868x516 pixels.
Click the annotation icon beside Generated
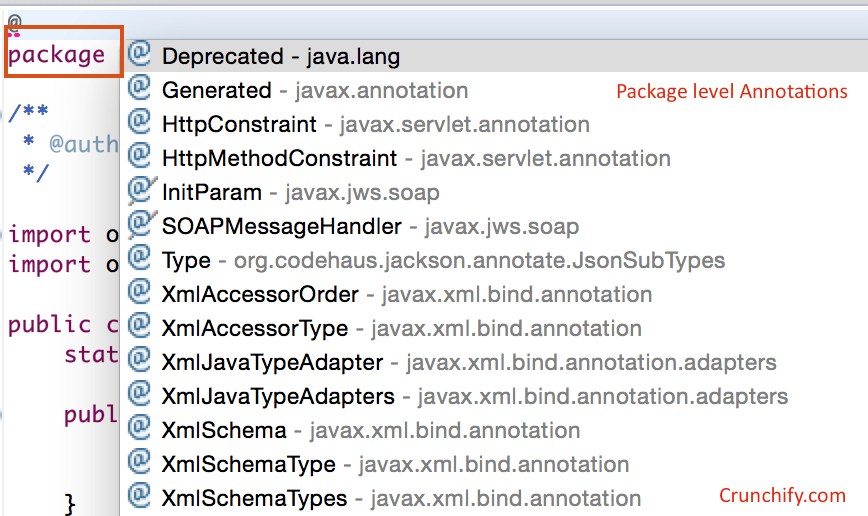[140, 90]
